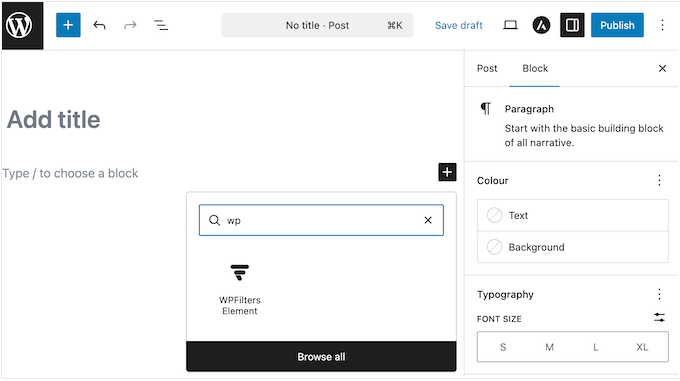Open the Astra settings icon
Viewport: 680px width, 381px height.
pyautogui.click(x=541, y=25)
